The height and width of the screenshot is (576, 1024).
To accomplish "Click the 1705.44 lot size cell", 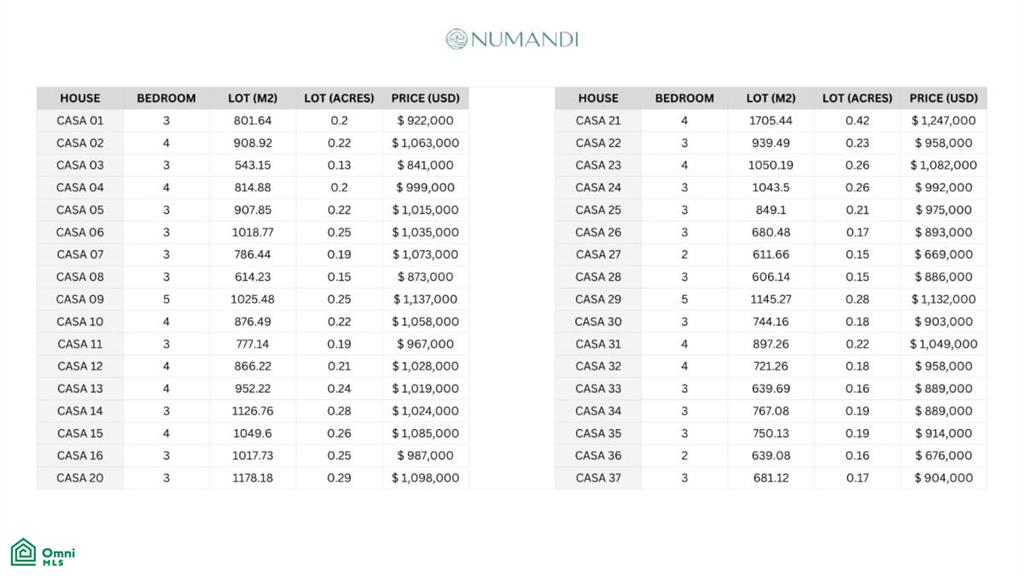I will (771, 120).
